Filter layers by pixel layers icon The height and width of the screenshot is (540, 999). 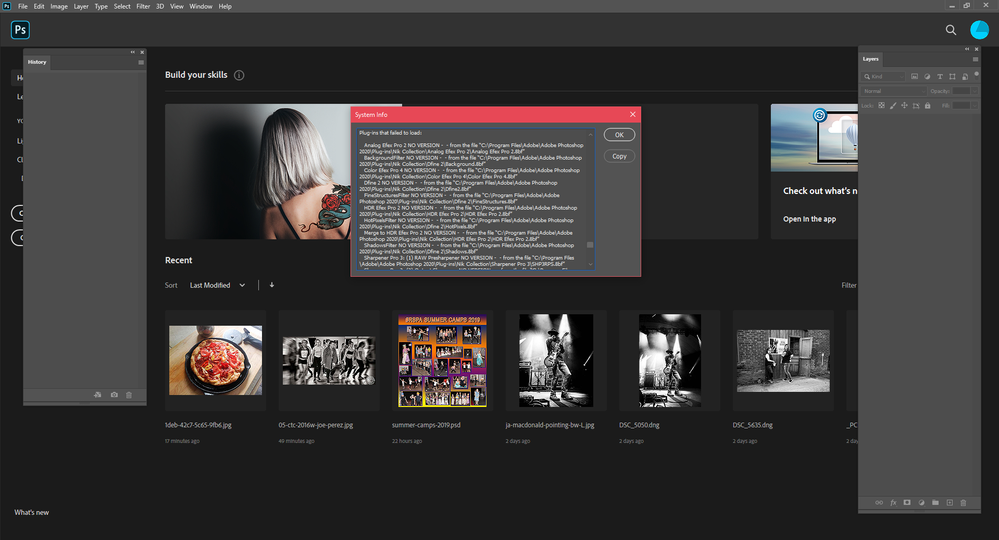pos(914,76)
